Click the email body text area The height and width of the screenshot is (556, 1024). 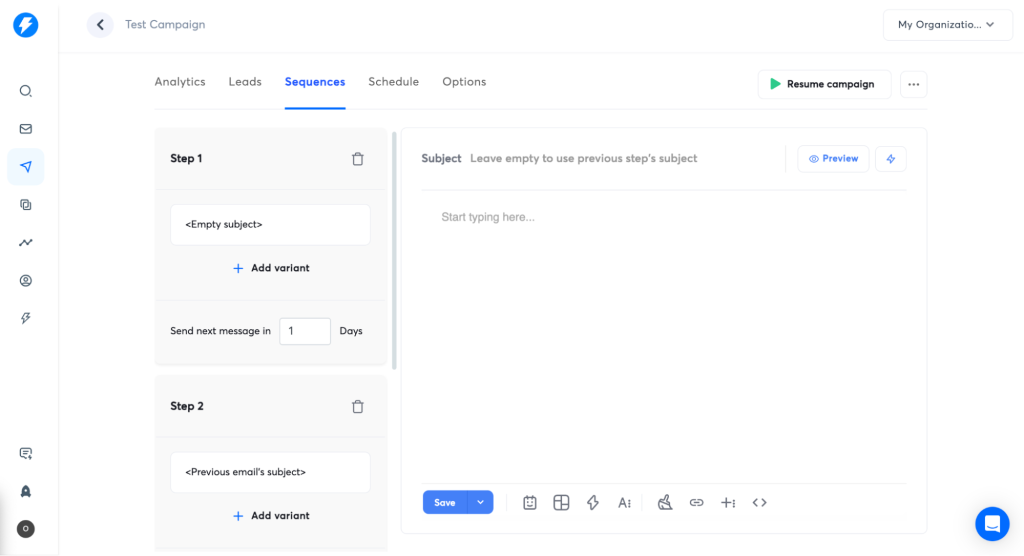pos(664,336)
